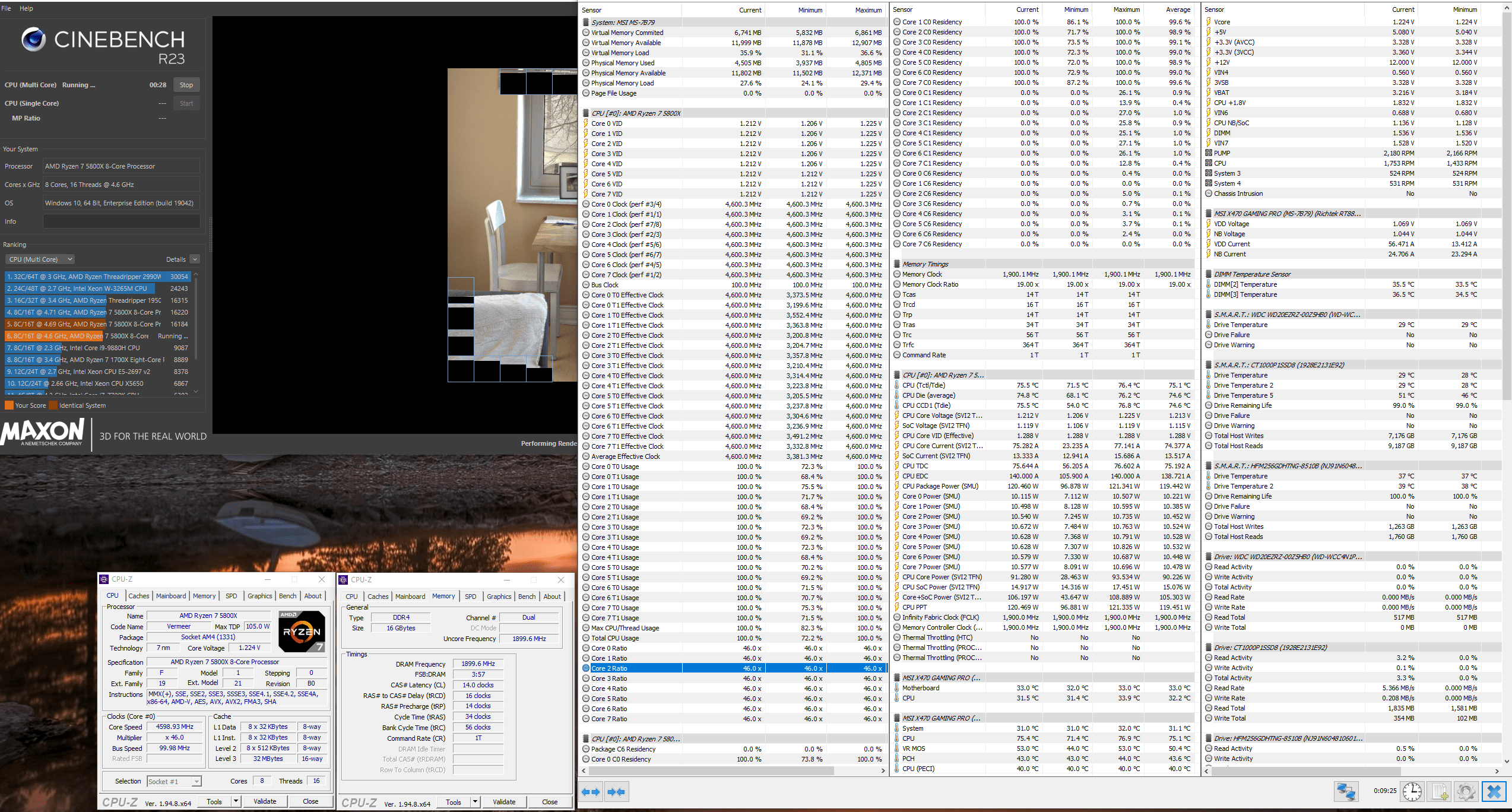This screenshot has height=812, width=1512.
Task: Click the Identical System legend swatch
Action: tap(53, 405)
